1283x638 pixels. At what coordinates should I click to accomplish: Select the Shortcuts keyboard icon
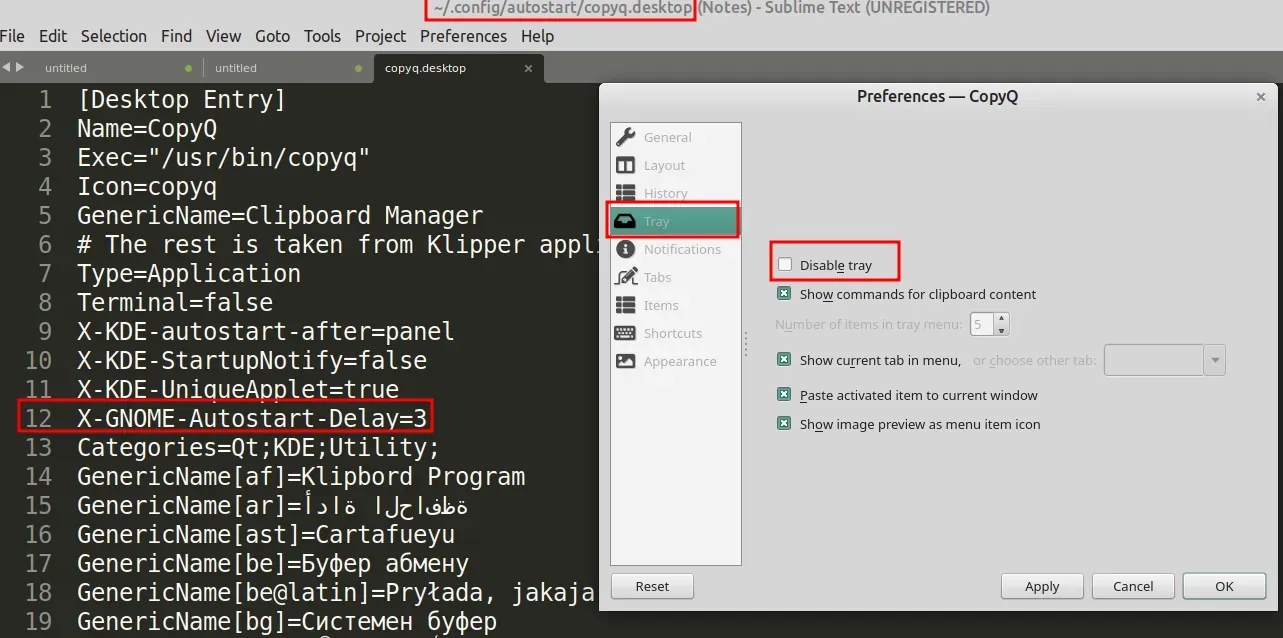pos(626,333)
